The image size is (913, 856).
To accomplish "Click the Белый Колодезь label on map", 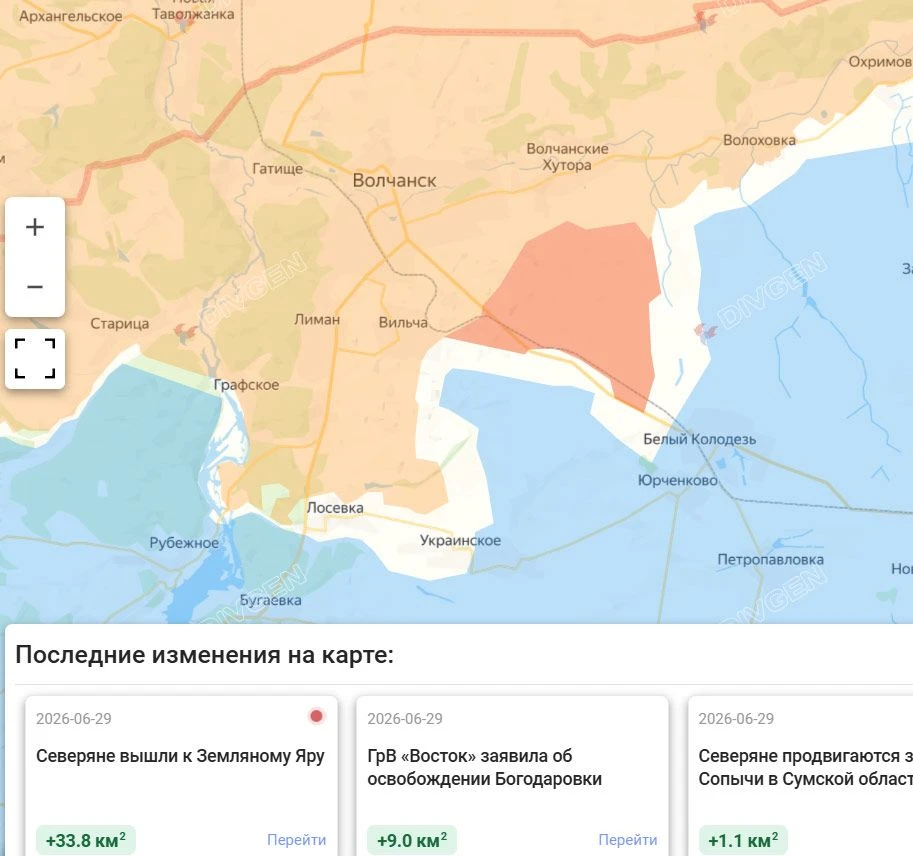I will (699, 439).
